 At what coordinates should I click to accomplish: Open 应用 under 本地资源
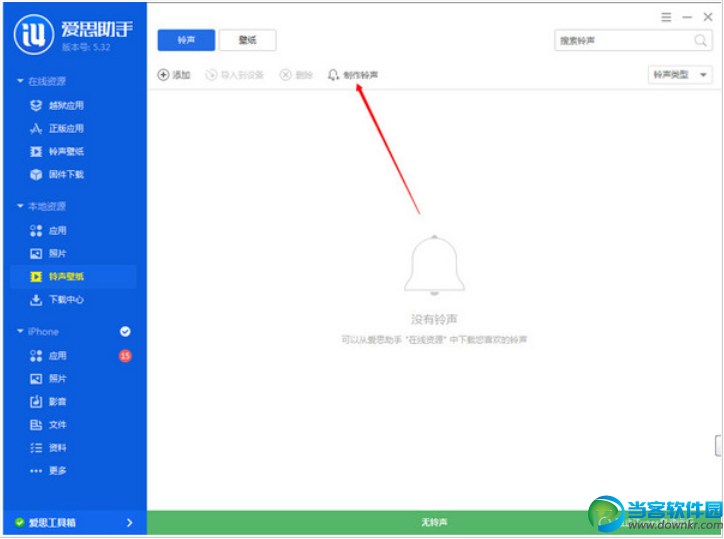(x=48, y=230)
